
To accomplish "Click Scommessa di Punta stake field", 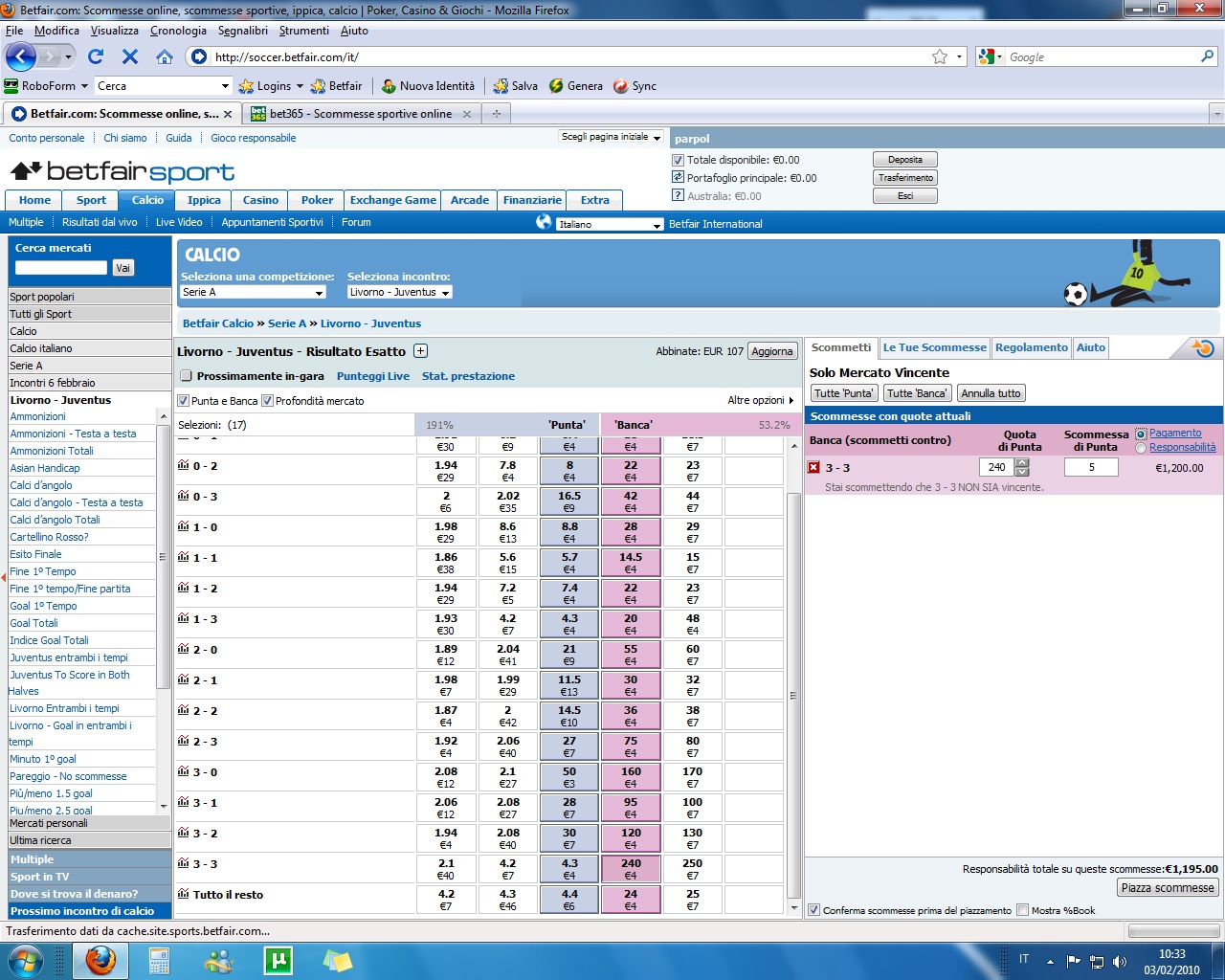I will 1091,467.
